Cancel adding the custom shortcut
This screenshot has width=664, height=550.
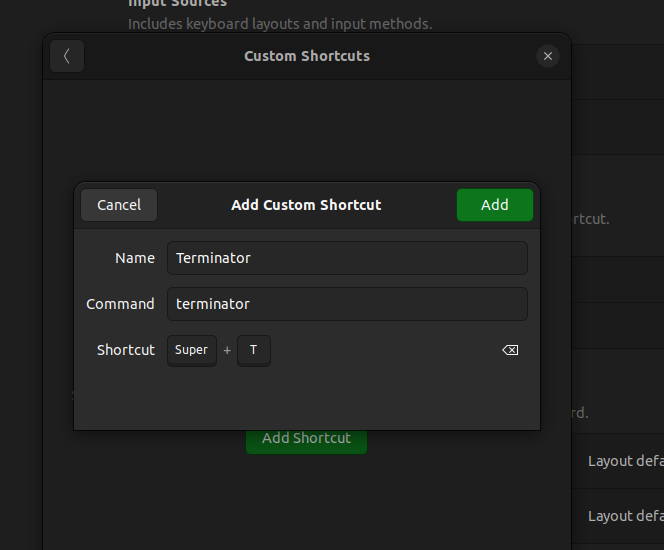(119, 205)
